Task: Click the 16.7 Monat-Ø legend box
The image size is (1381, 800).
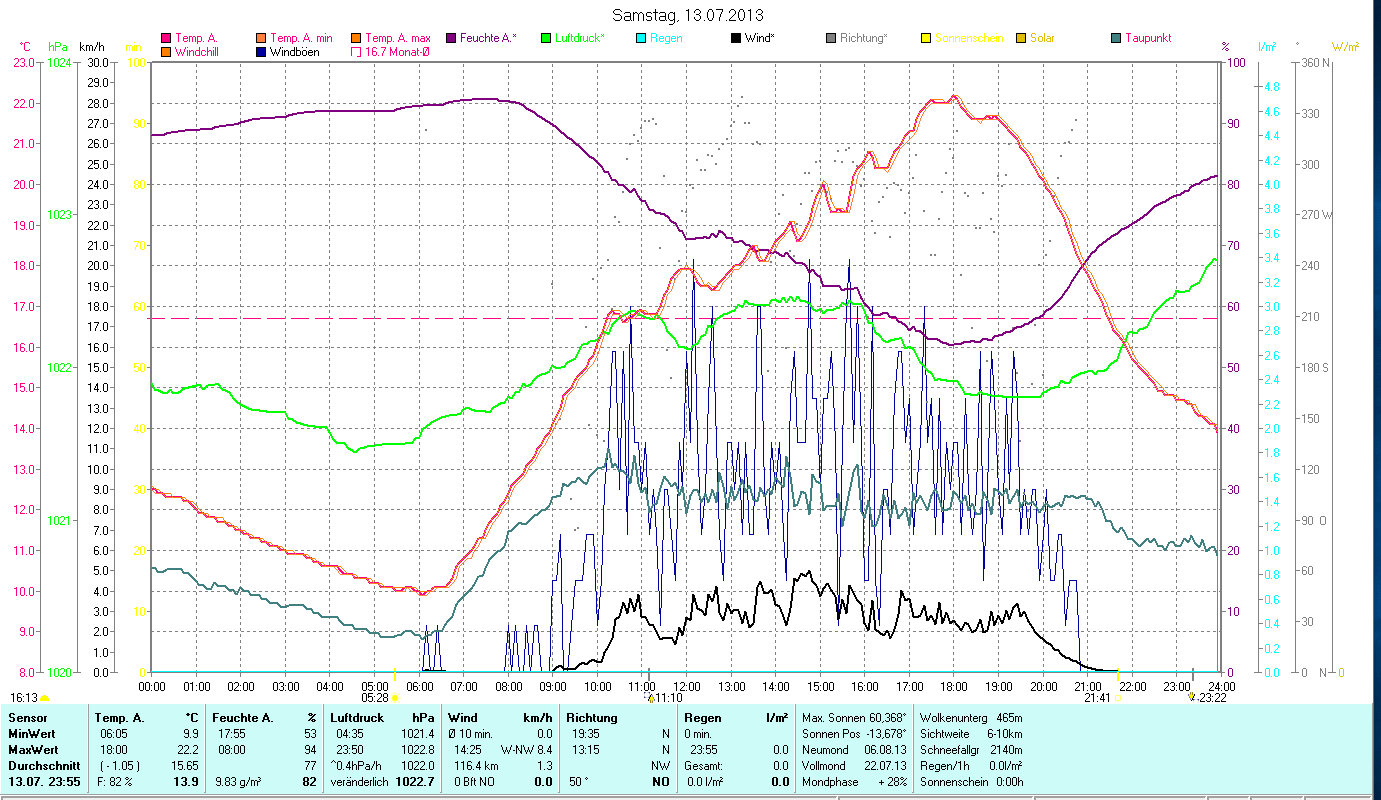Action: click(356, 52)
